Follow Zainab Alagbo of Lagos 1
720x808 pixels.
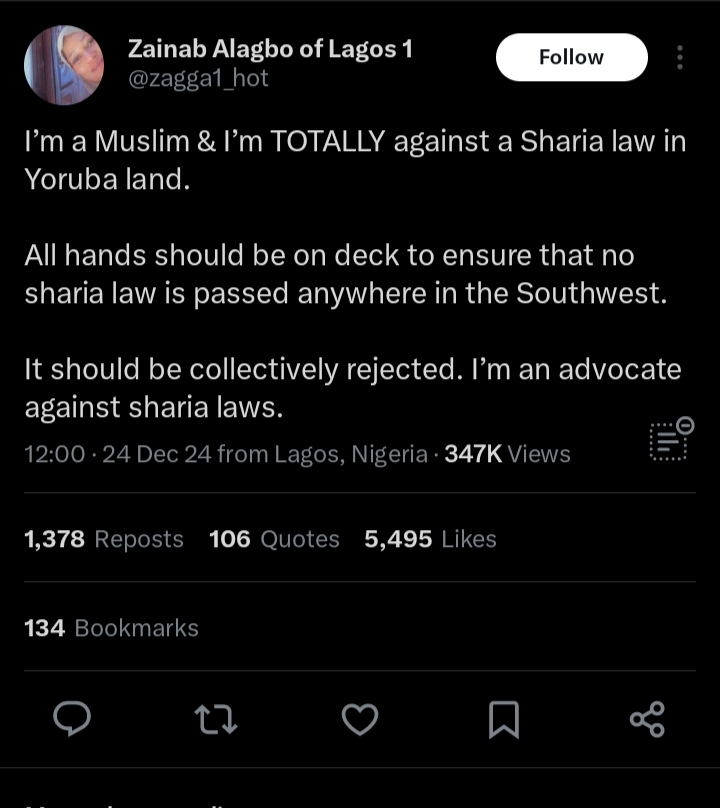[571, 57]
